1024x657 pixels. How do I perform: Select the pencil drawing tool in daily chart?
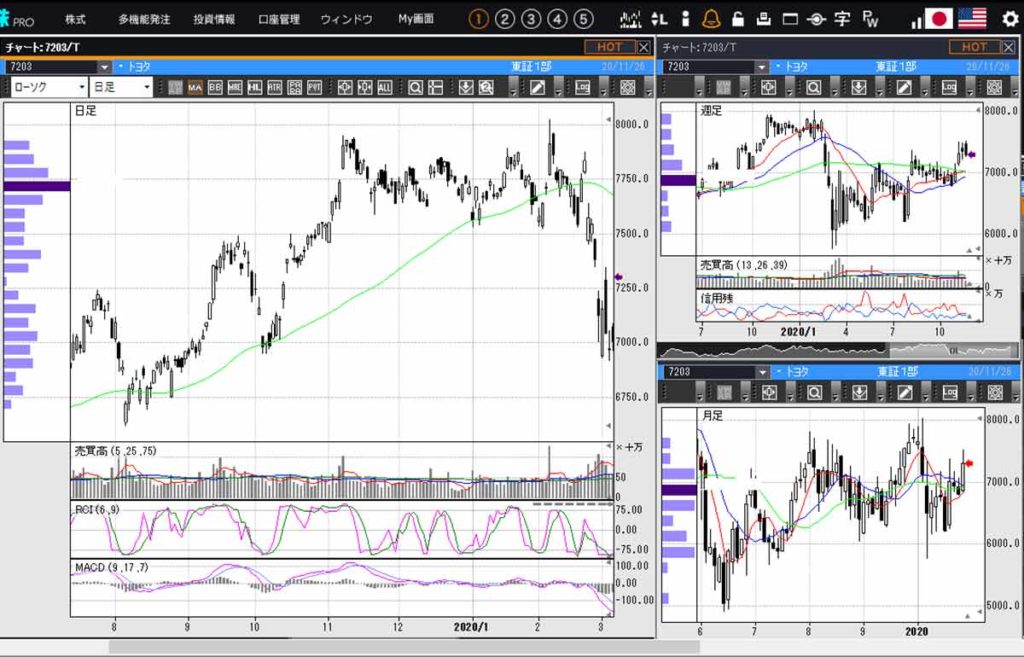click(x=537, y=87)
